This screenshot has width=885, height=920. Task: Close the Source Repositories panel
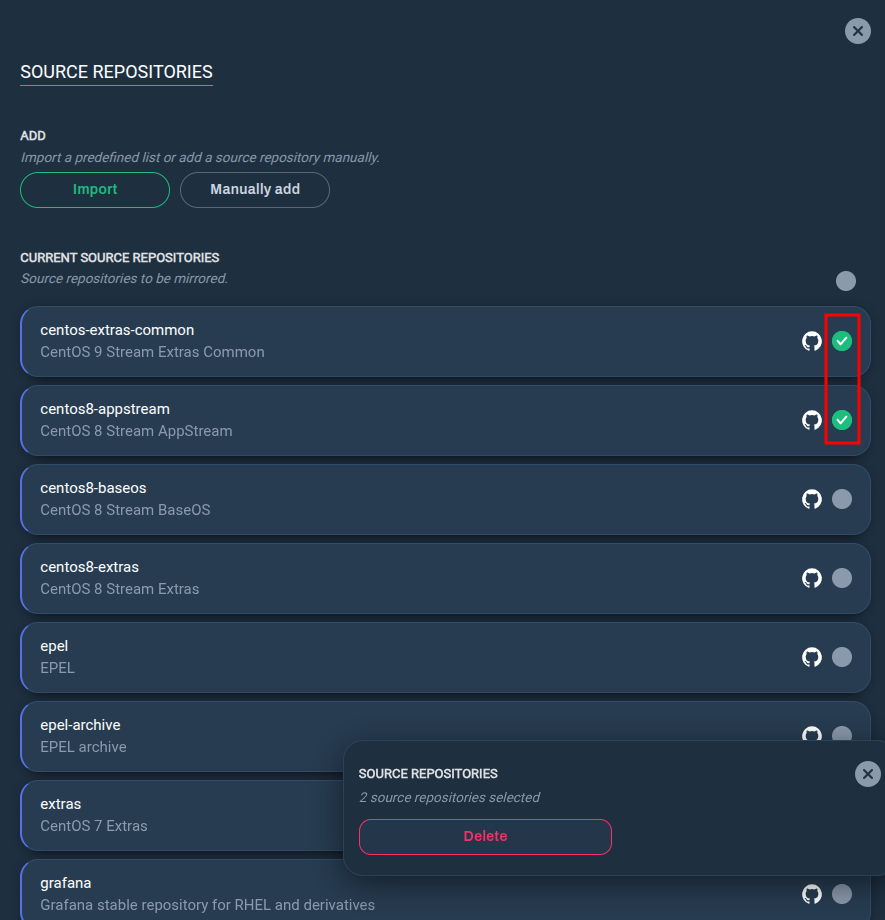(x=857, y=31)
